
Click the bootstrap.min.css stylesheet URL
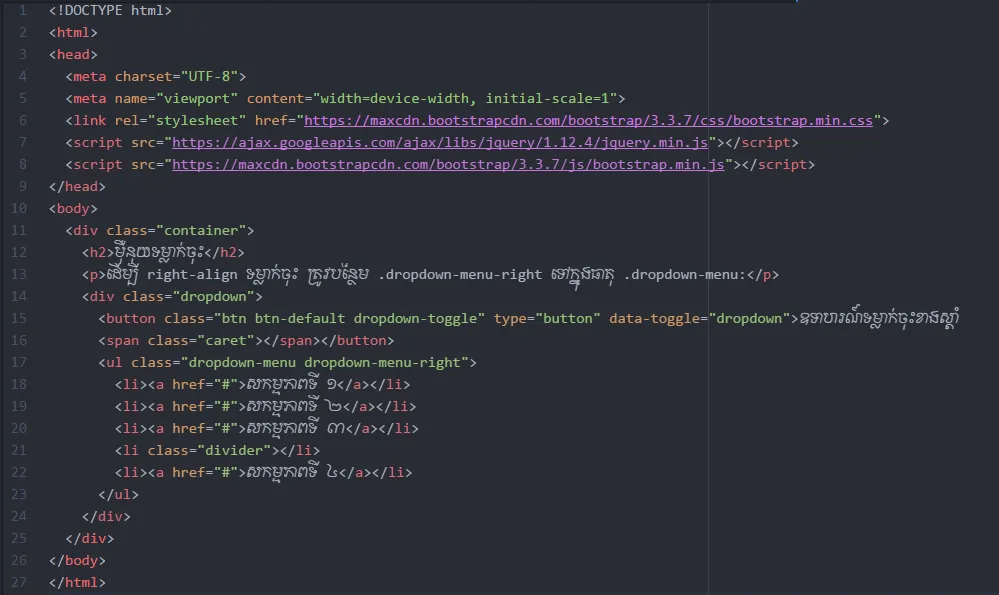pyautogui.click(x=588, y=120)
